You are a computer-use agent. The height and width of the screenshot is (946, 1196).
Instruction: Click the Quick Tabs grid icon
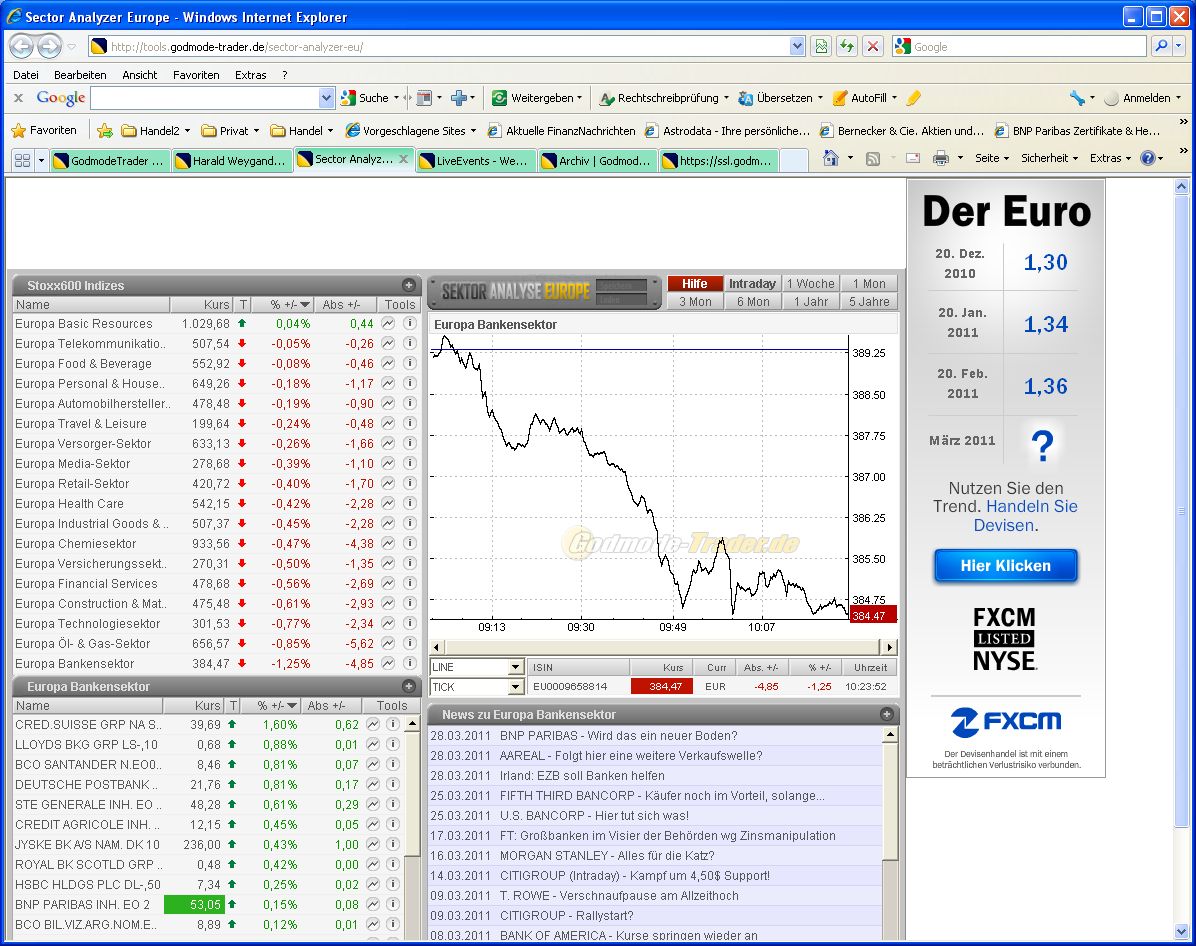coord(22,160)
